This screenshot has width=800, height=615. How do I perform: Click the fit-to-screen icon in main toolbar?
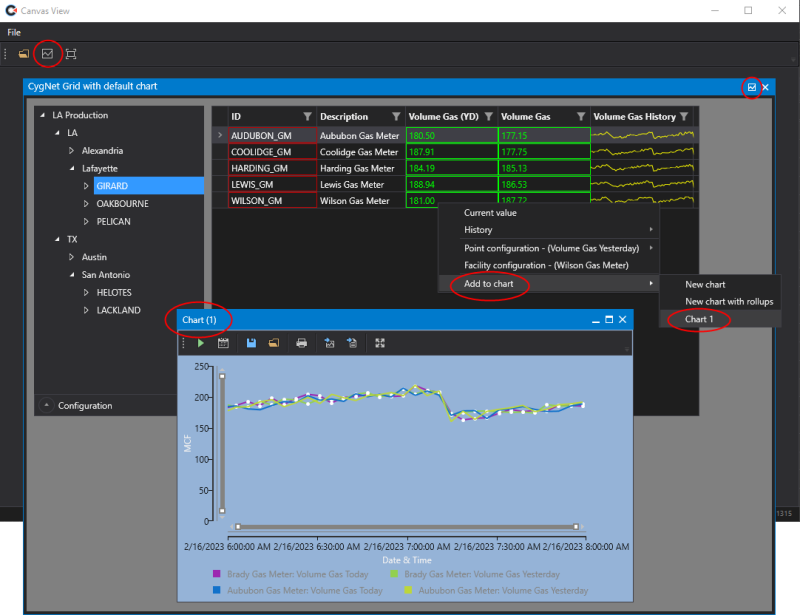pos(71,54)
